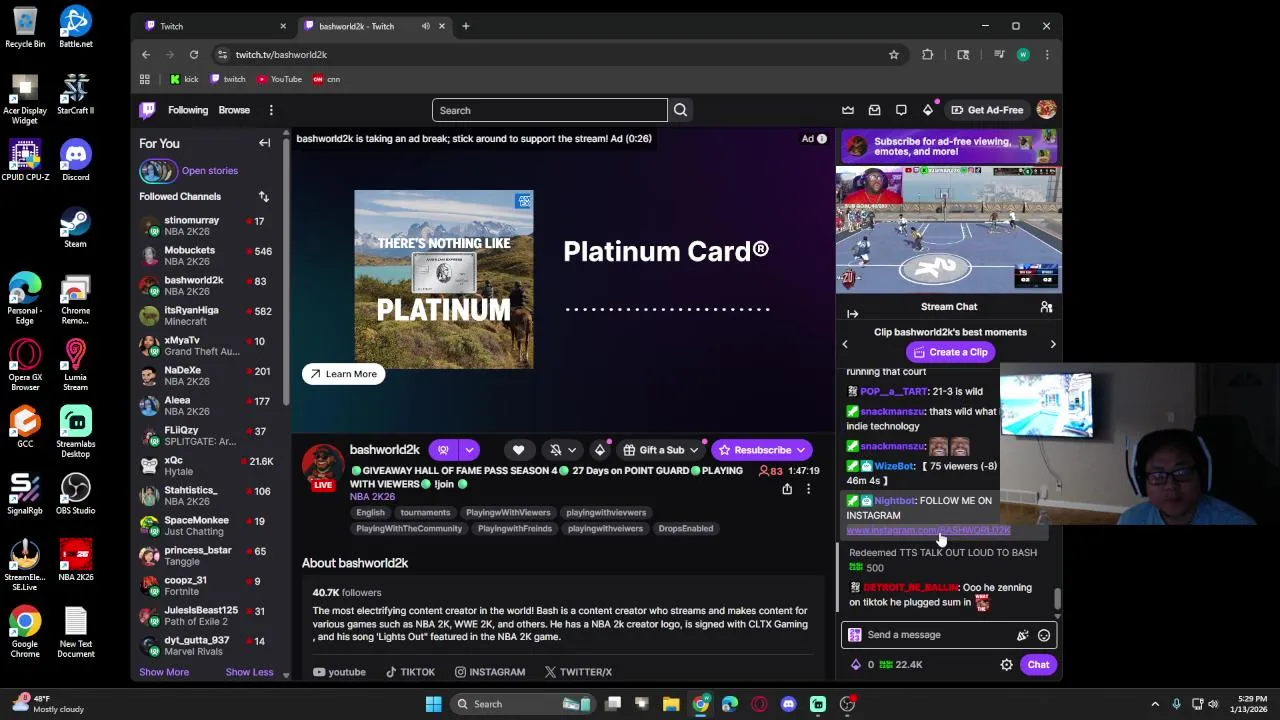Screen dimensions: 1280x720
Task: Expand the Gift a Sub dropdown
Action: tap(693, 450)
